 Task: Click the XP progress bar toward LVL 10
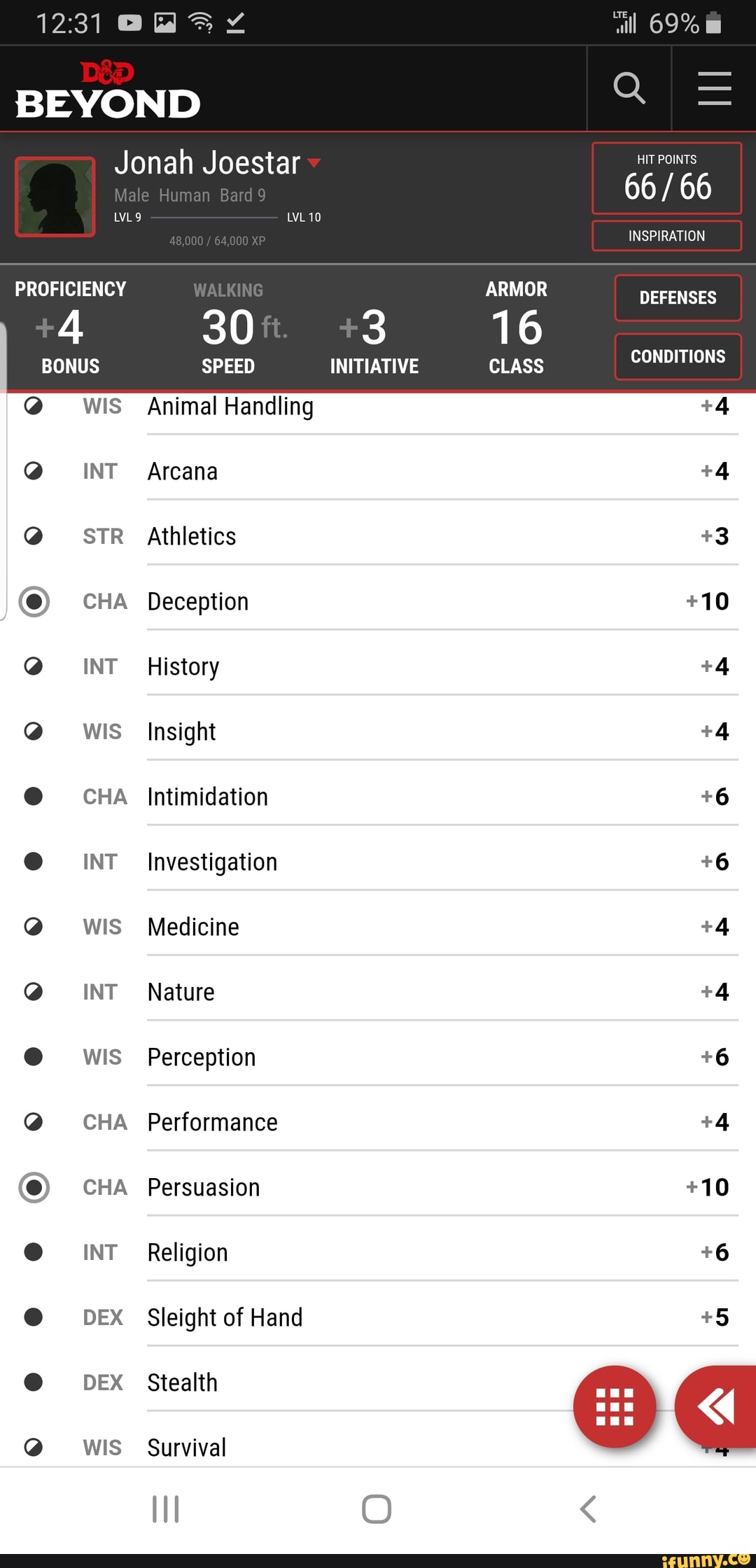pyautogui.click(x=214, y=218)
